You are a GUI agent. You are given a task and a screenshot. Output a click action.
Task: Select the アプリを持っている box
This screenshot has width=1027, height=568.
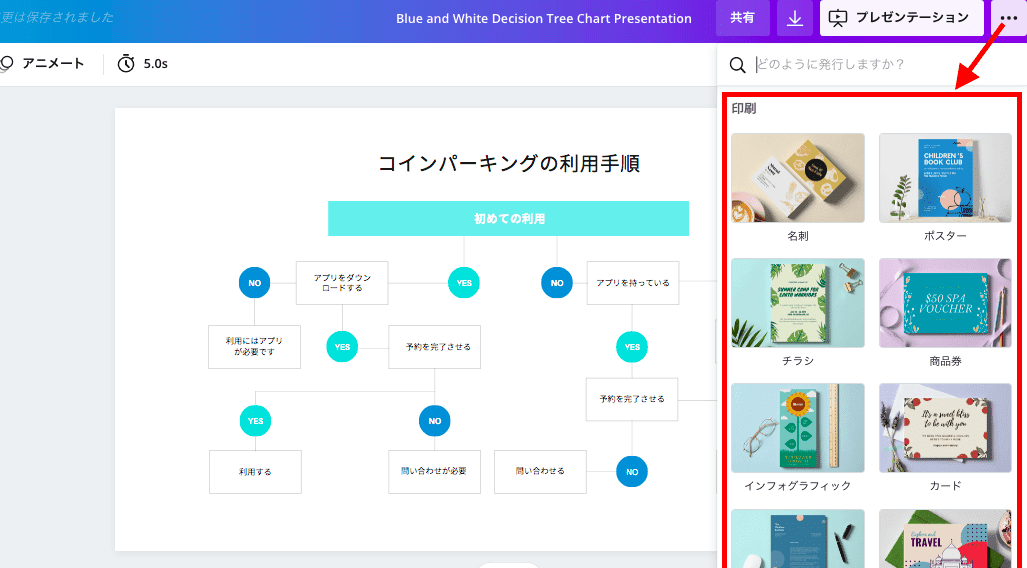tap(633, 283)
